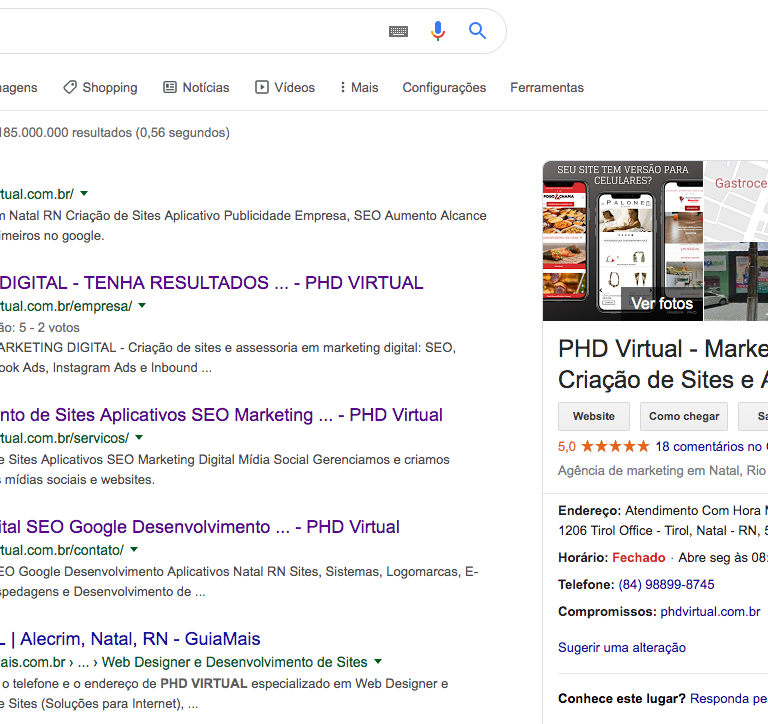Screen dimensions: 768x724
Task: Click the red 'Fechado' status text
Action: coord(639,557)
